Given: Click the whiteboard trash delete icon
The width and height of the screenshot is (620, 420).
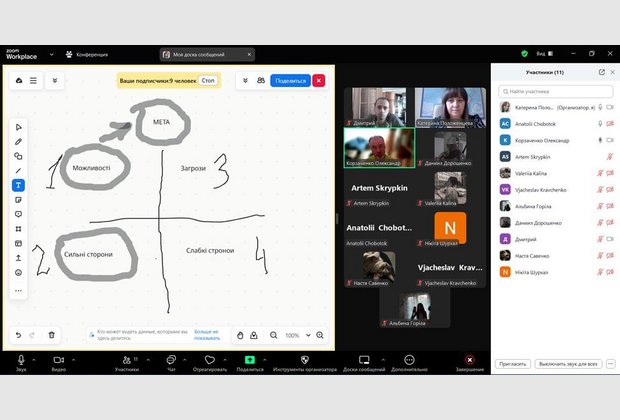Looking at the screenshot, I should 52,335.
